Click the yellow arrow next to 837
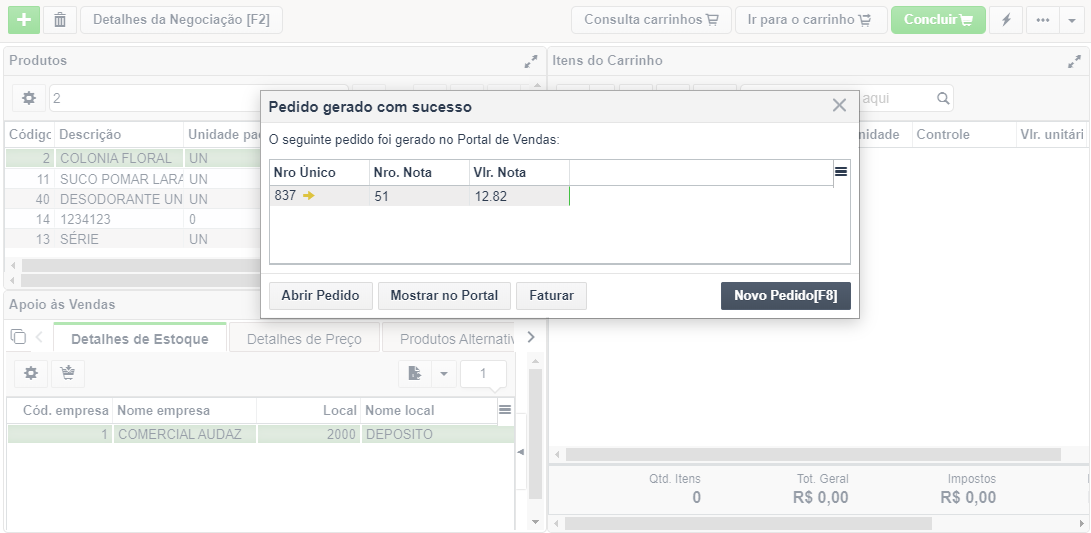Image resolution: width=1091 pixels, height=533 pixels. 309,196
